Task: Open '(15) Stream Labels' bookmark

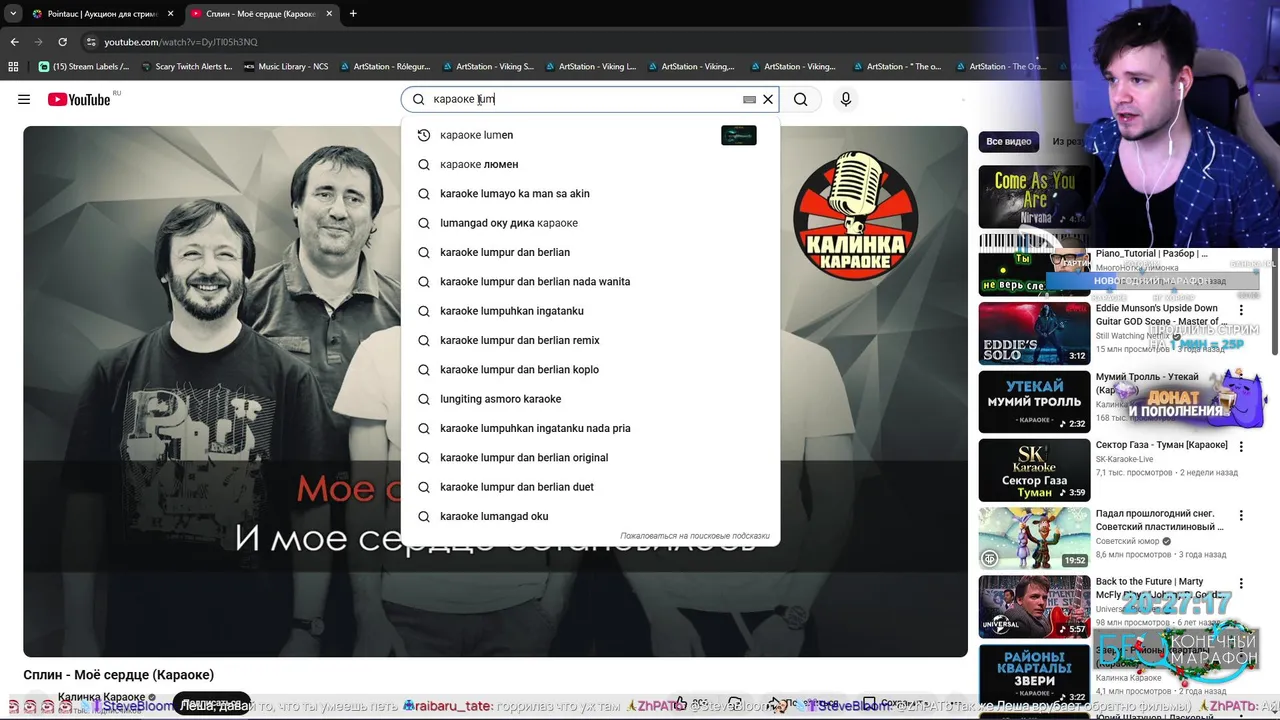Action: (84, 67)
